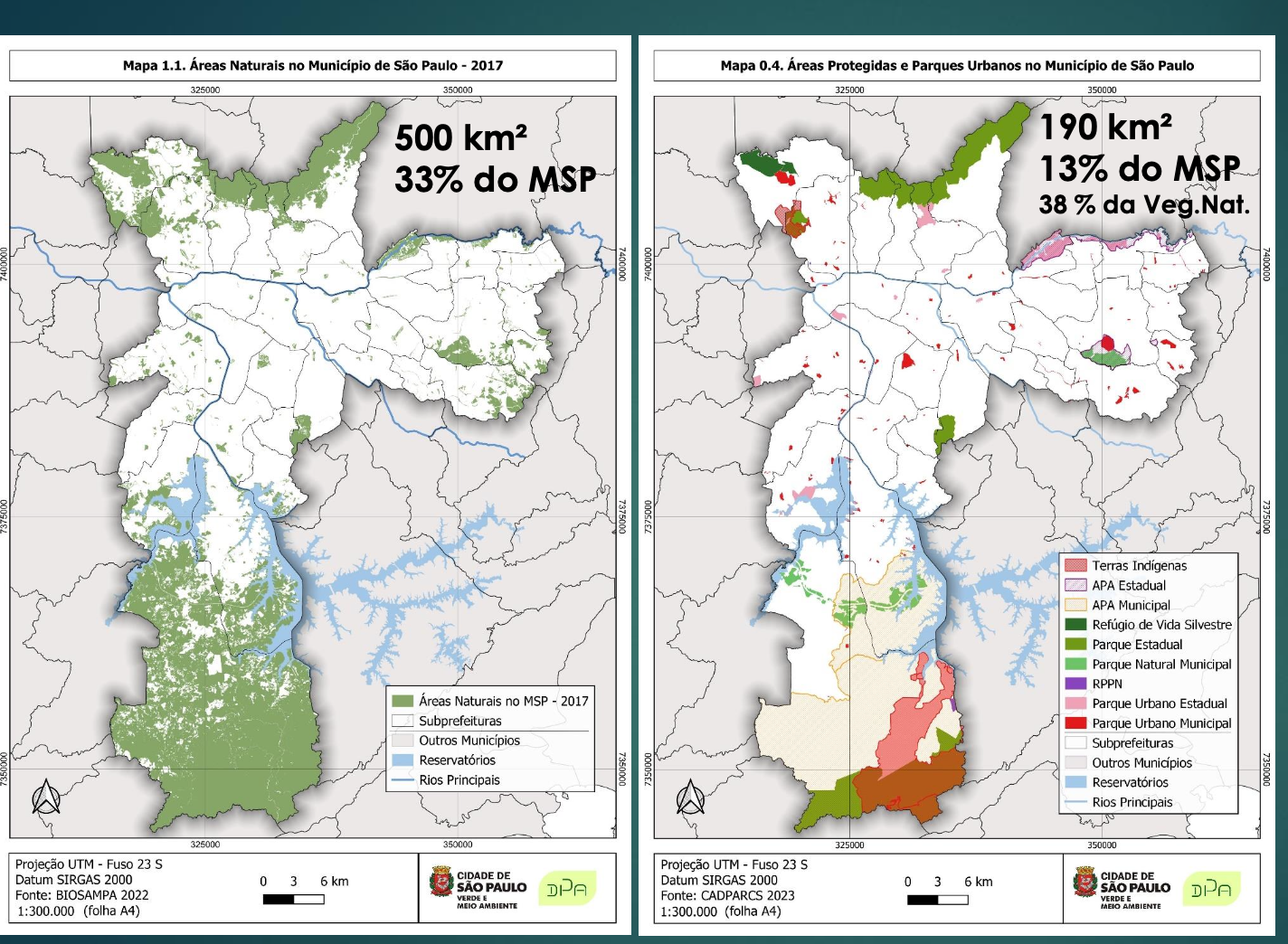The width and height of the screenshot is (1288, 944).
Task: Click the north arrow on the right map
Action: pos(690,797)
